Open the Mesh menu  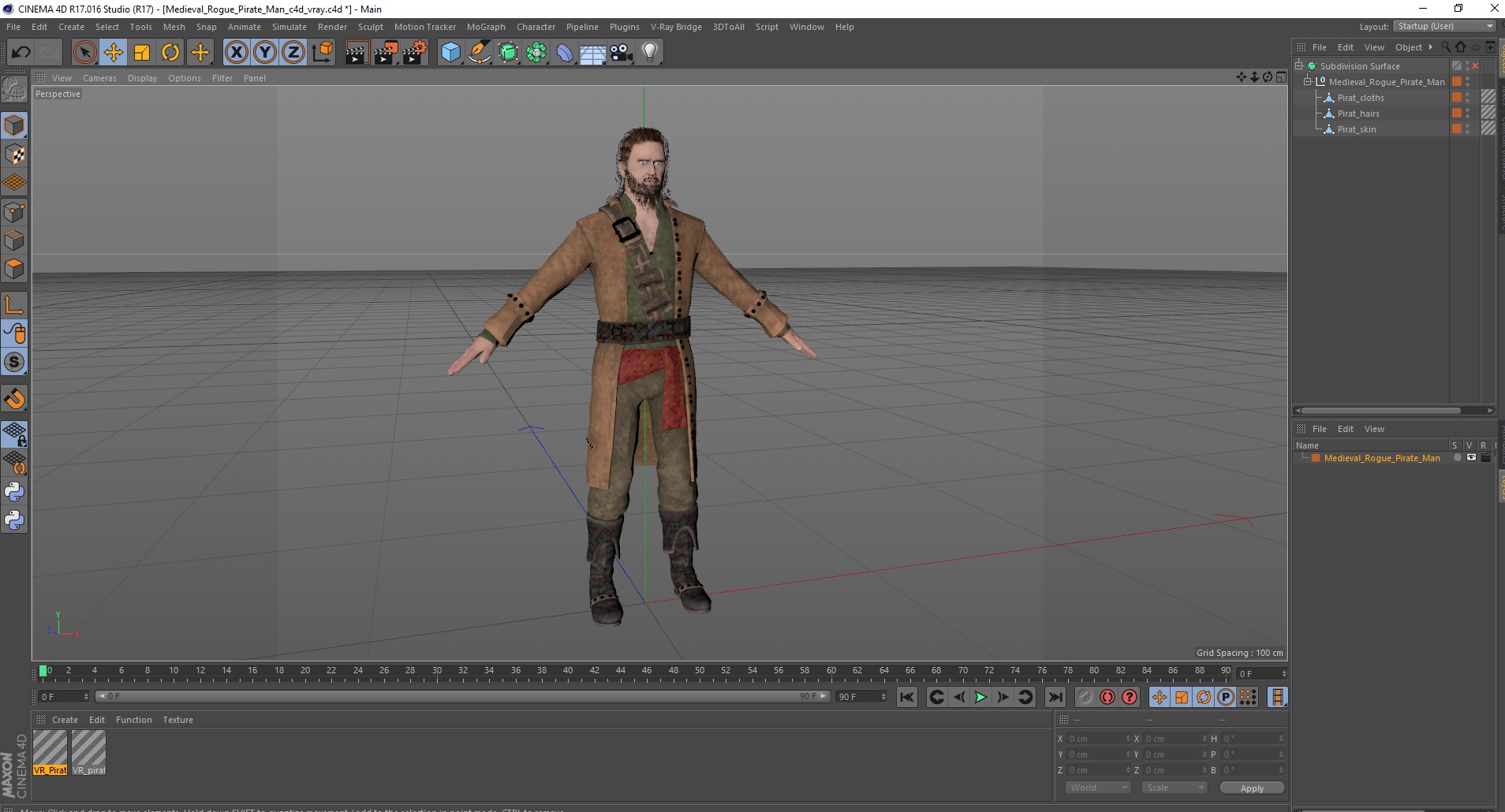point(174,27)
